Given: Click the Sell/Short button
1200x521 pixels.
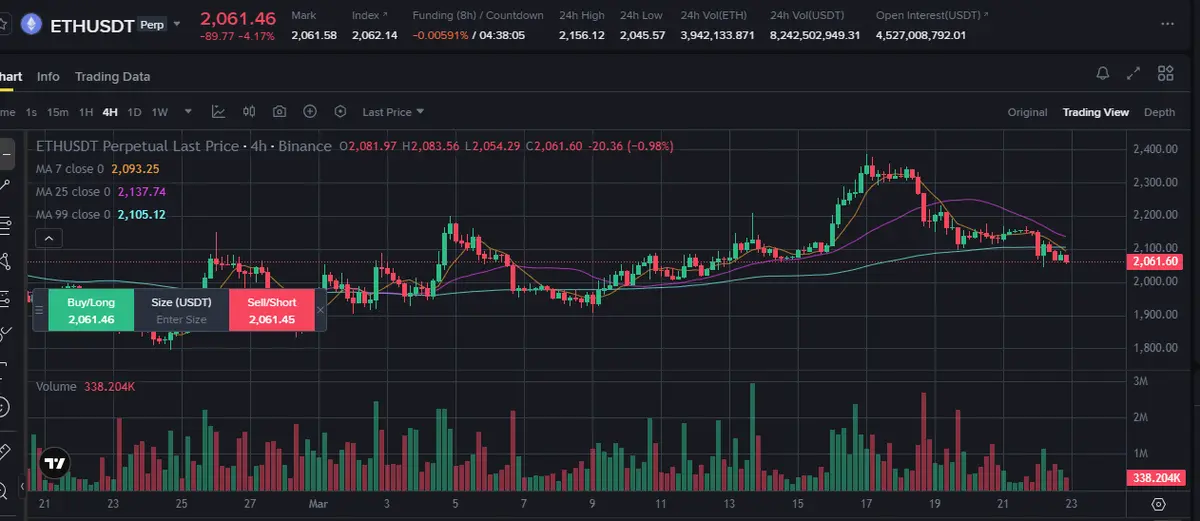Looking at the screenshot, I should [272, 310].
